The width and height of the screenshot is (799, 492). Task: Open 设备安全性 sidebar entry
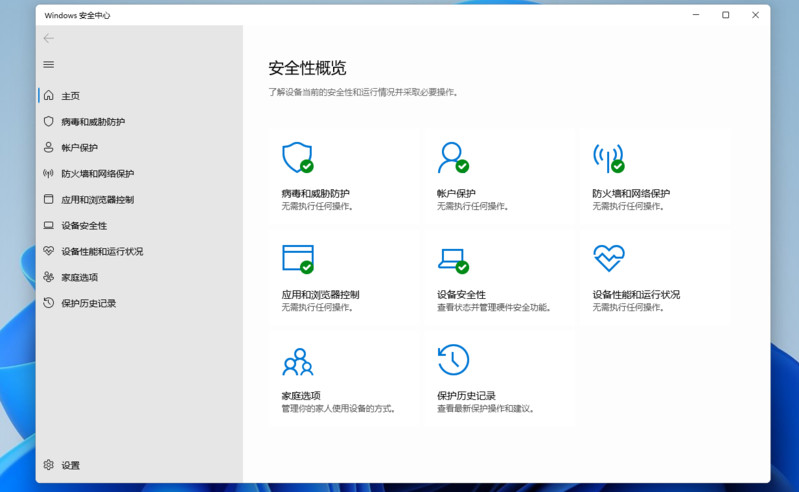coord(83,226)
